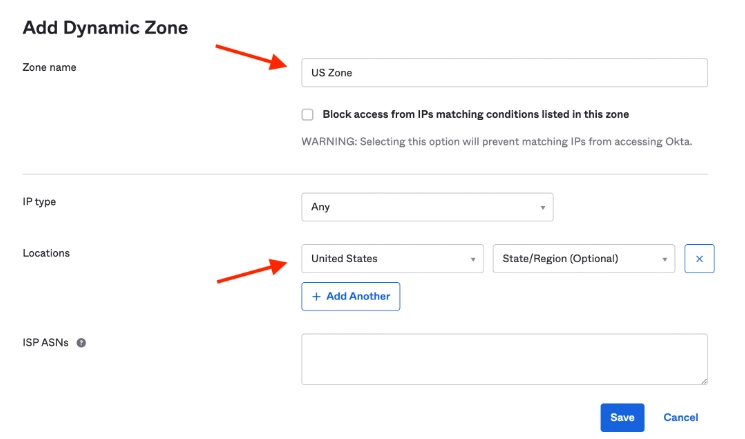Screen dimensions: 745x439
Task: Cancel adding the dynamic zone
Action: (680, 418)
